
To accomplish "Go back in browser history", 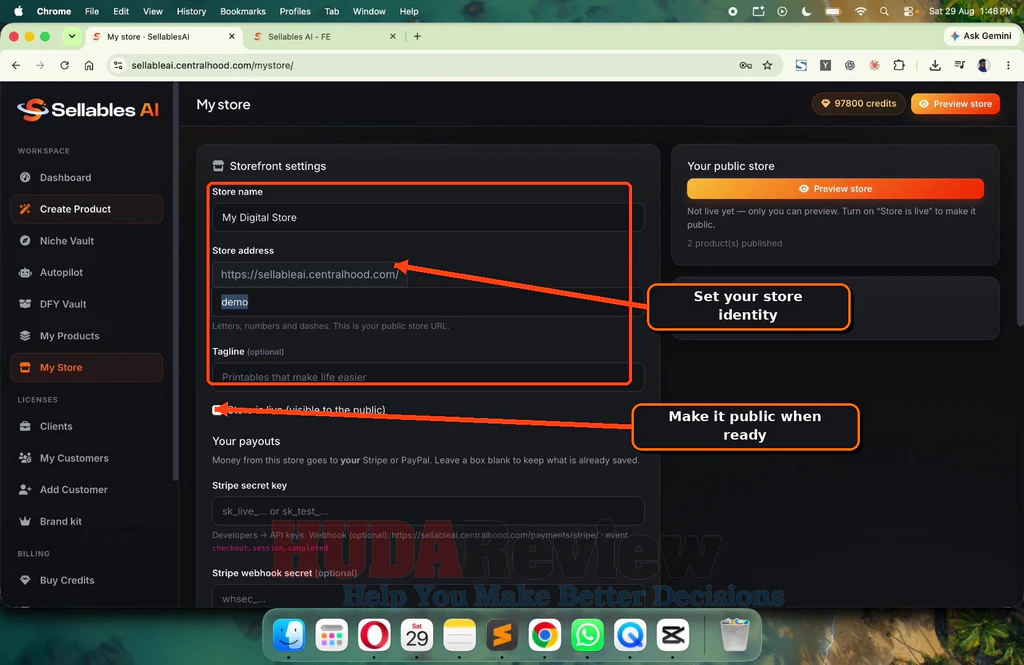I will click(x=16, y=65).
